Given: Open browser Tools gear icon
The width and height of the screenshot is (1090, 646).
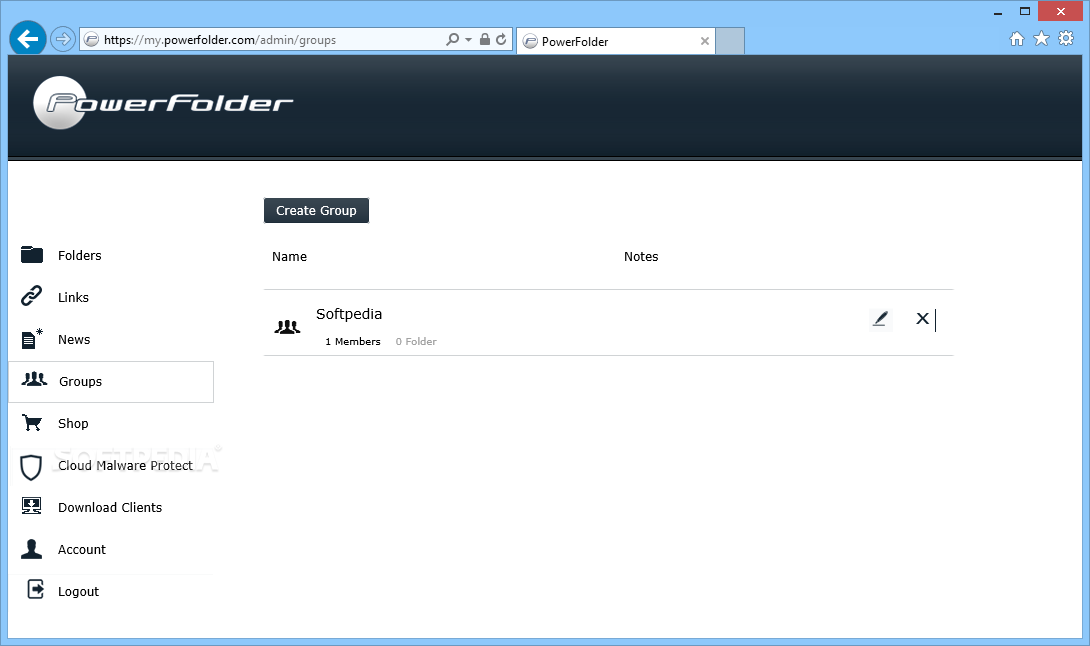Looking at the screenshot, I should pyautogui.click(x=1066, y=38).
